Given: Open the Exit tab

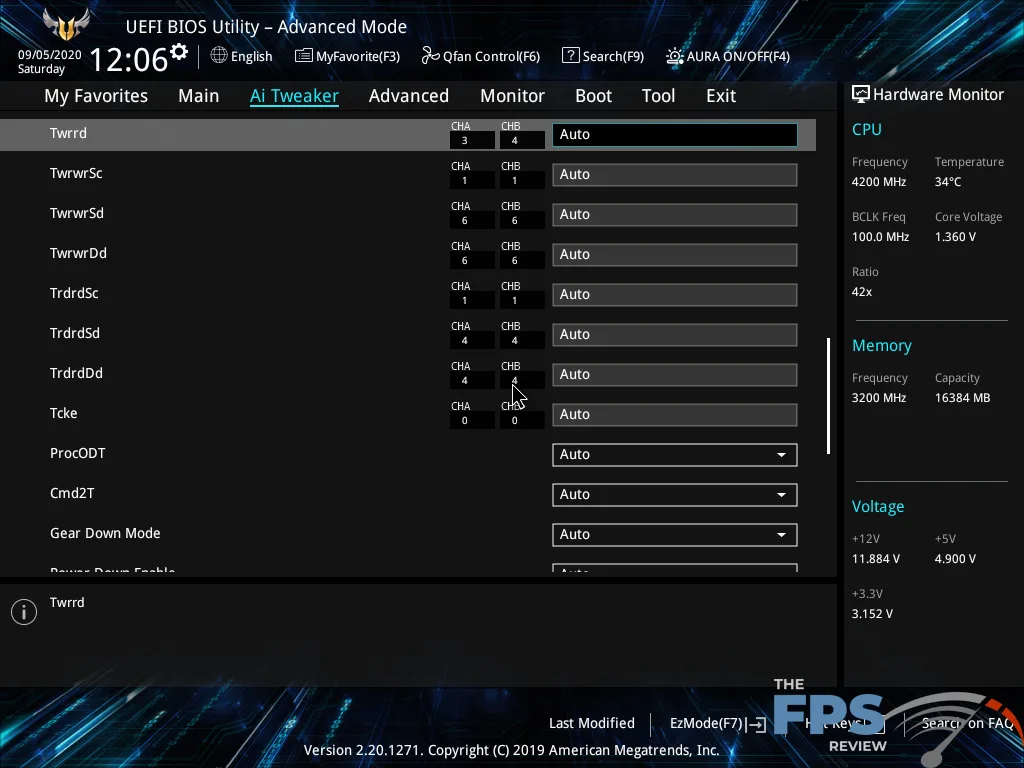Looking at the screenshot, I should [721, 96].
